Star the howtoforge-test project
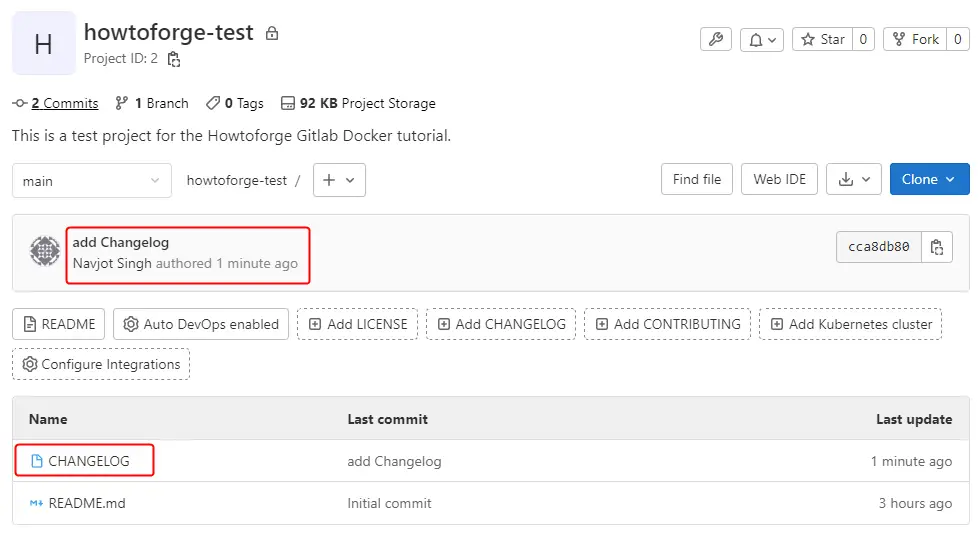 822,39
